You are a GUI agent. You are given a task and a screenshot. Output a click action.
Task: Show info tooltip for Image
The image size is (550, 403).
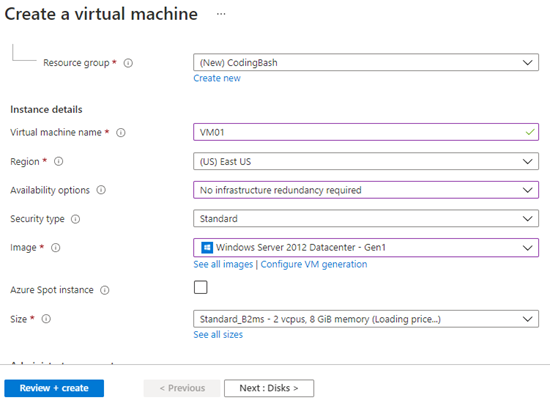coord(56,248)
